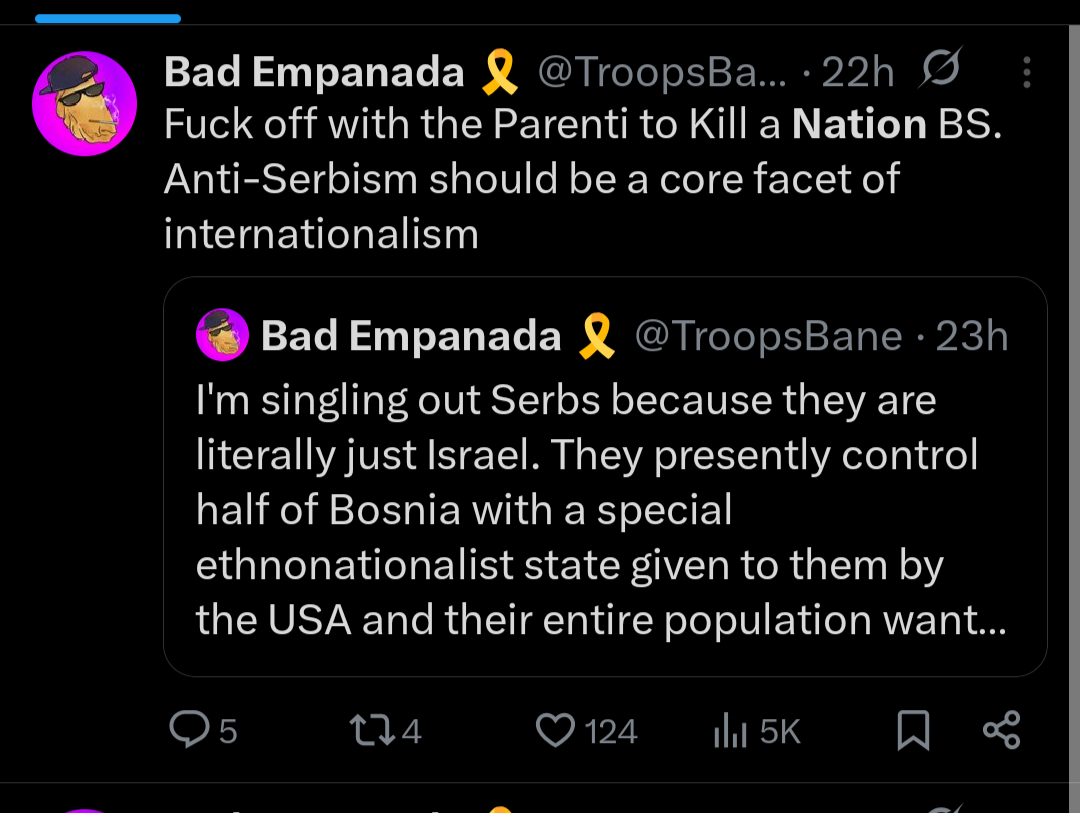
Task: Click the reply speech bubble icon
Action: click(189, 730)
